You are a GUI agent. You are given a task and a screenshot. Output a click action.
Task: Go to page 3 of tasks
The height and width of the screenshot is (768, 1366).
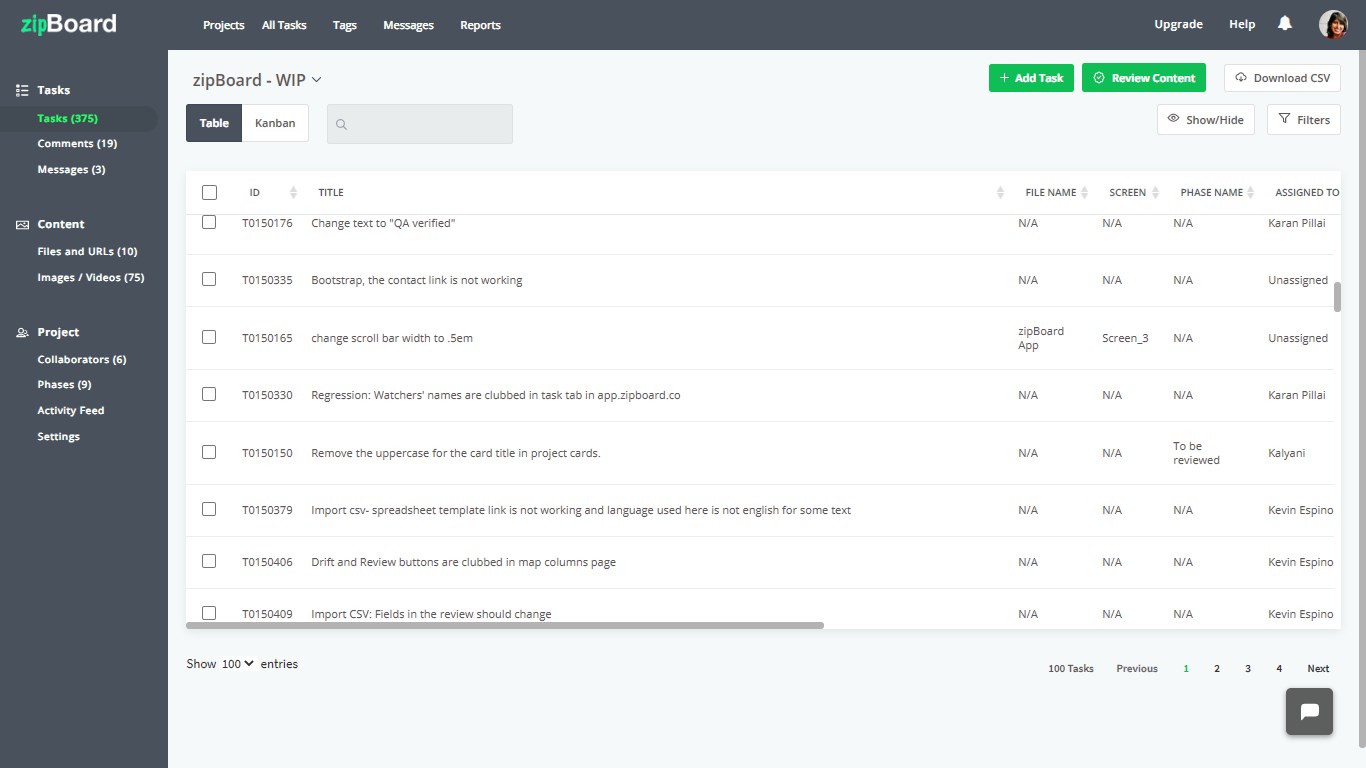pyautogui.click(x=1248, y=669)
